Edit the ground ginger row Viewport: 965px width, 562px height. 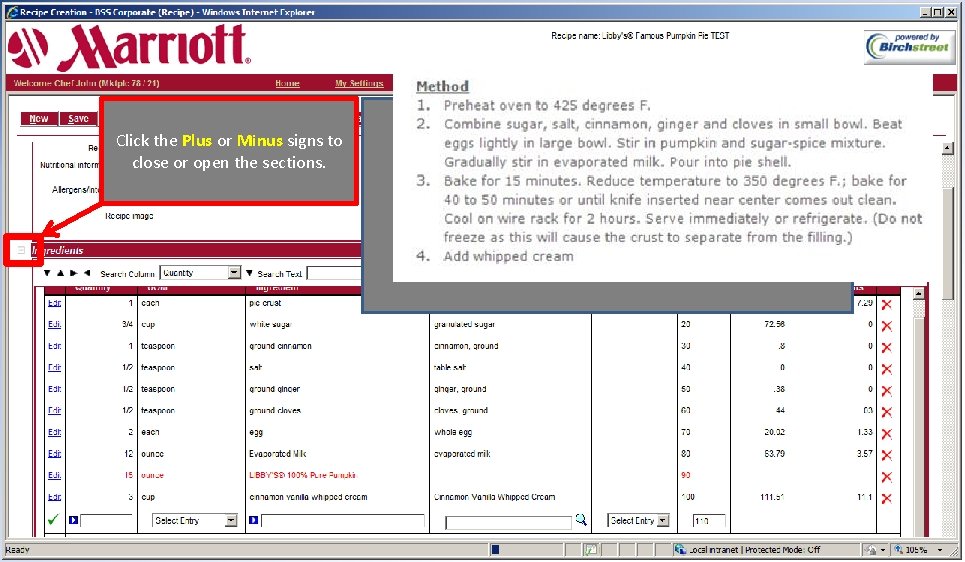click(54, 389)
